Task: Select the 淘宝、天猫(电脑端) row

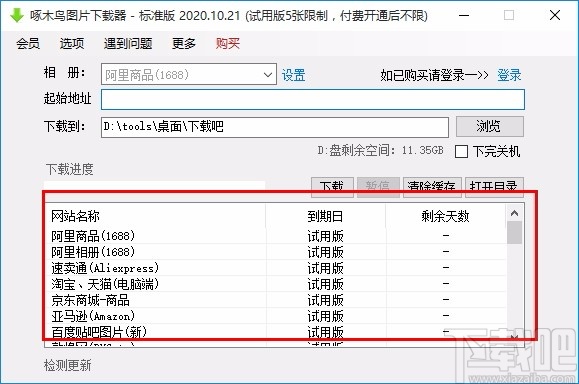Action: [x=275, y=284]
